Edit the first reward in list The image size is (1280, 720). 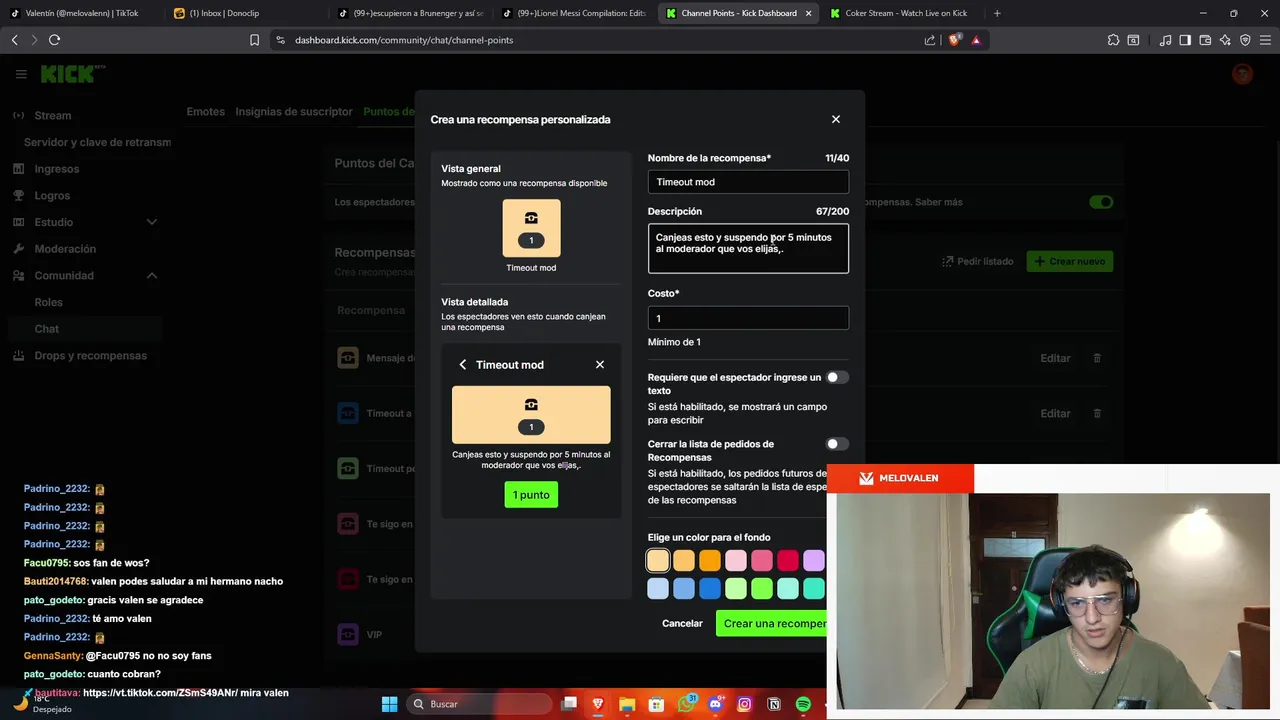(x=1055, y=358)
